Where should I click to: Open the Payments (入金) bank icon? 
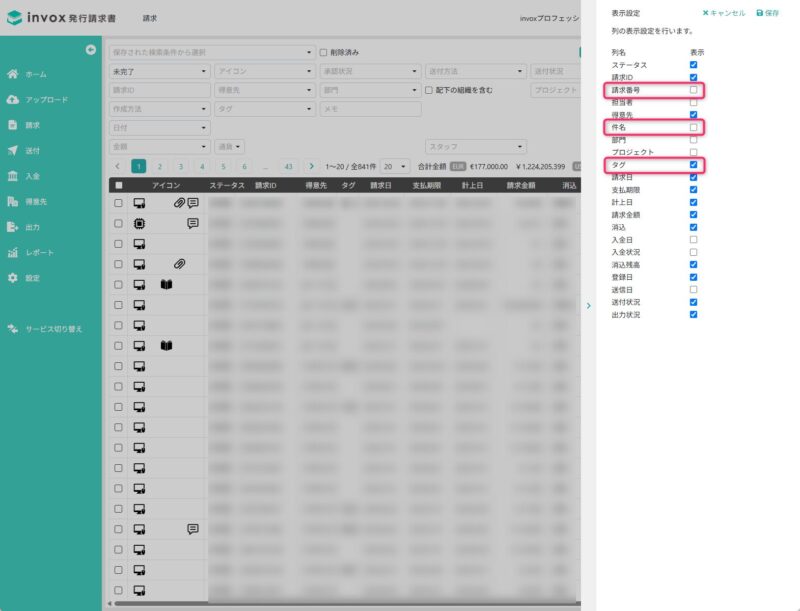point(13,176)
